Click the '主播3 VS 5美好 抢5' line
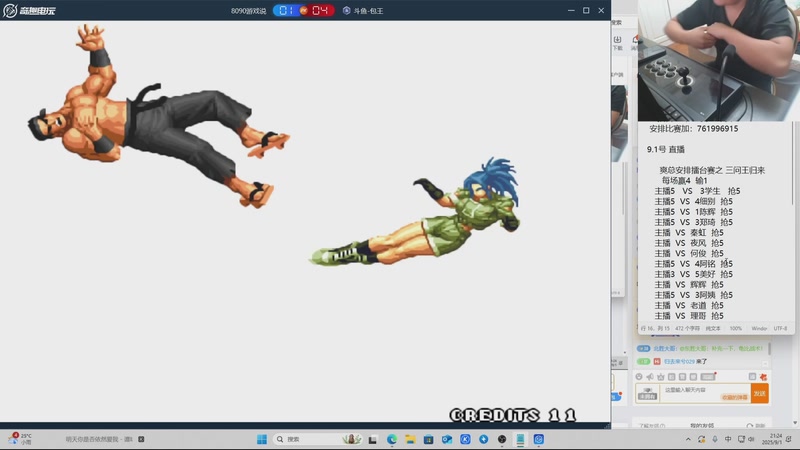800x450 pixels. tap(693, 274)
